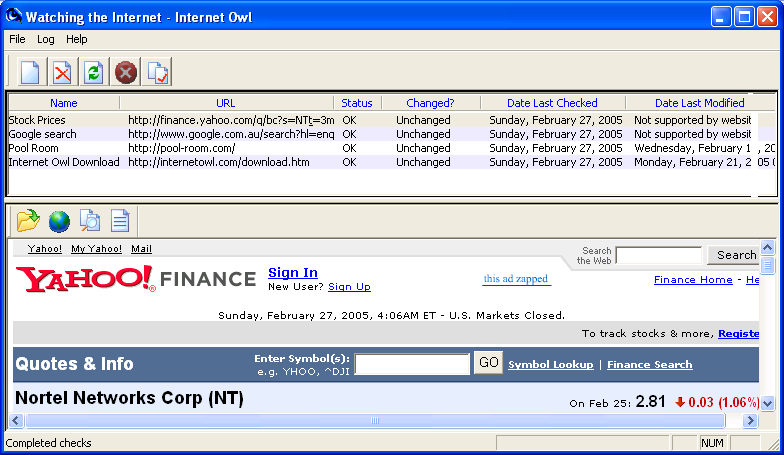Image resolution: width=784 pixels, height=455 pixels.
Task: Minimize the Internet Owl window
Action: tap(720, 16)
